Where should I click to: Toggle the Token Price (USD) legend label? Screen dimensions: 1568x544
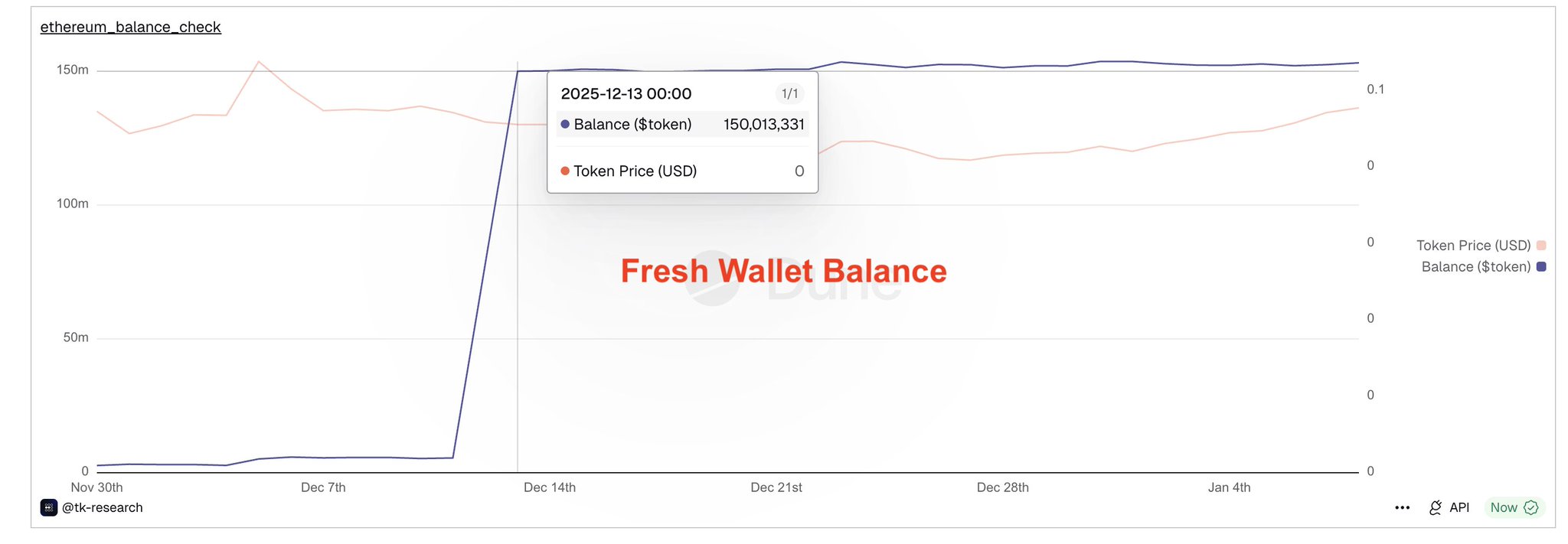(x=1473, y=246)
